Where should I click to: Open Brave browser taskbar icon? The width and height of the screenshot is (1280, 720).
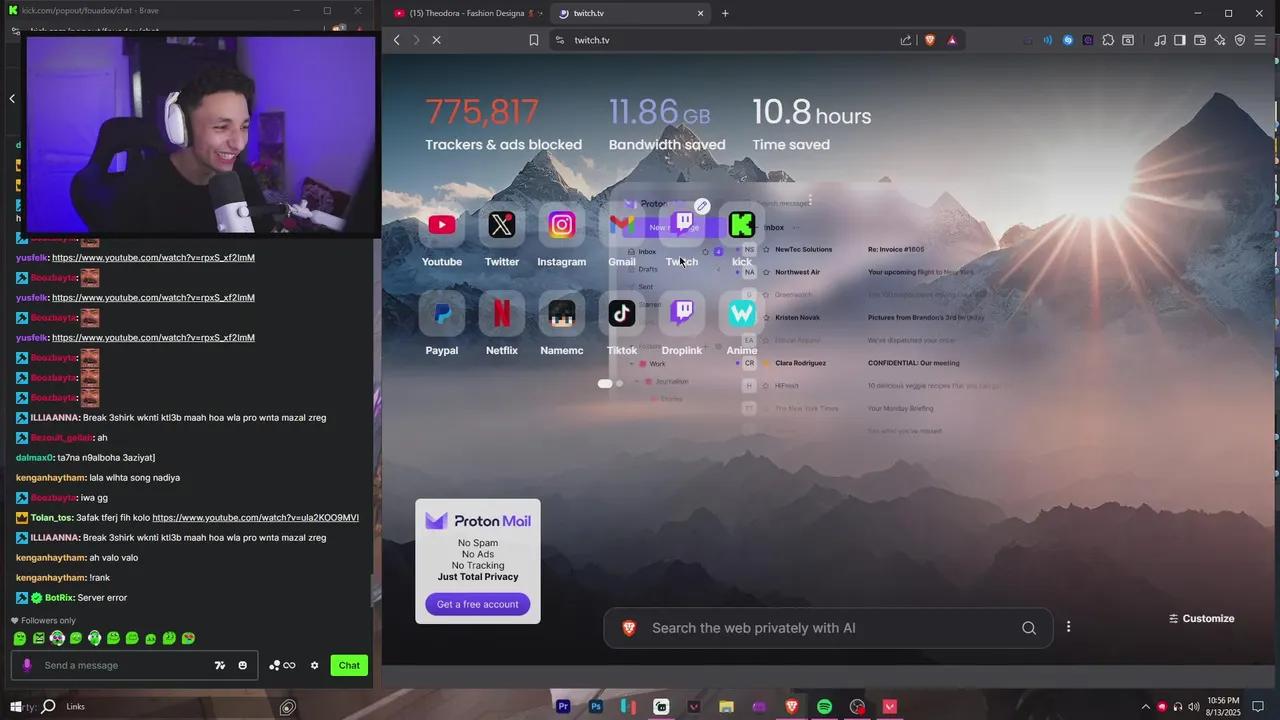click(x=792, y=707)
